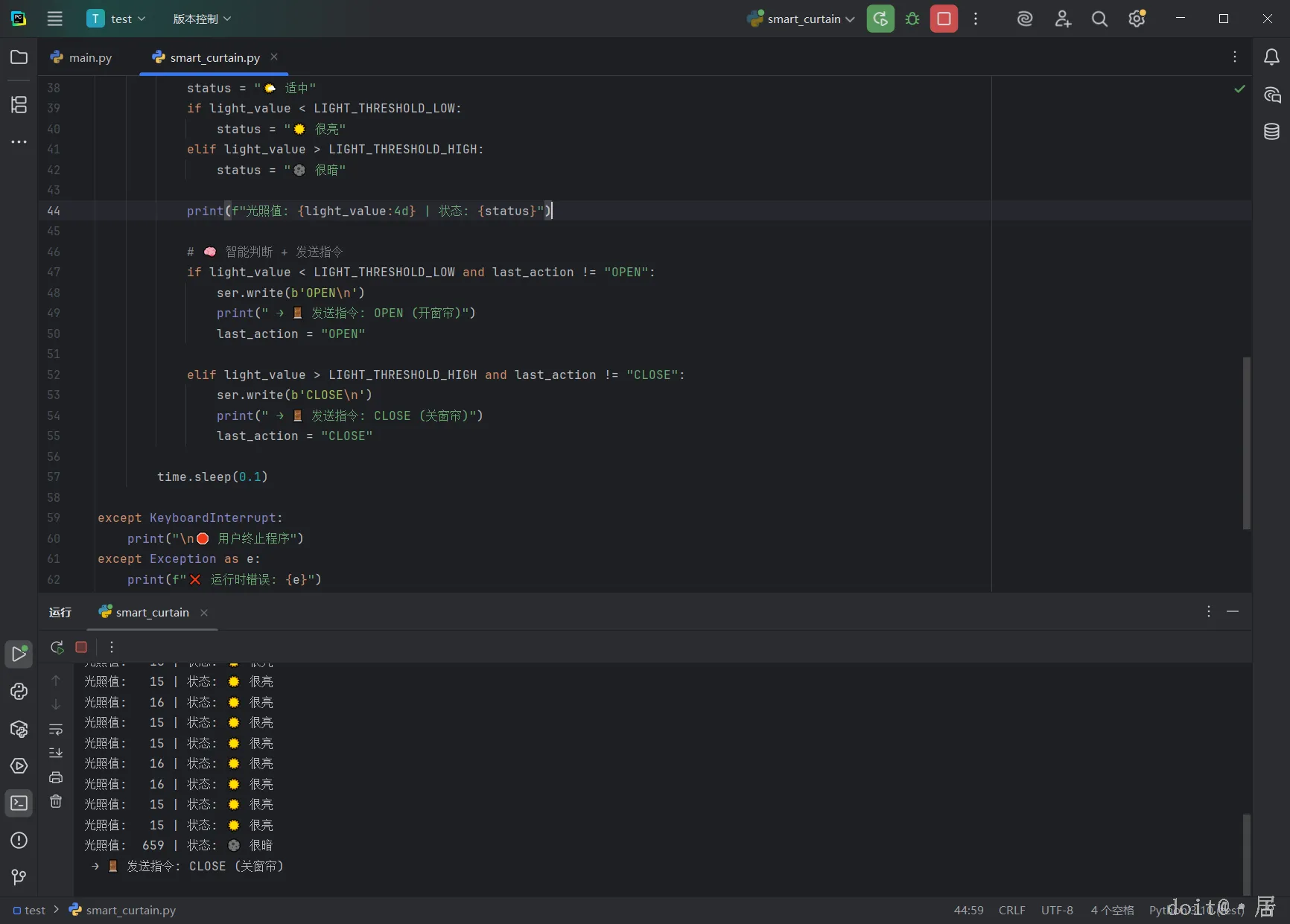Open the Python Console tool window

(19, 692)
